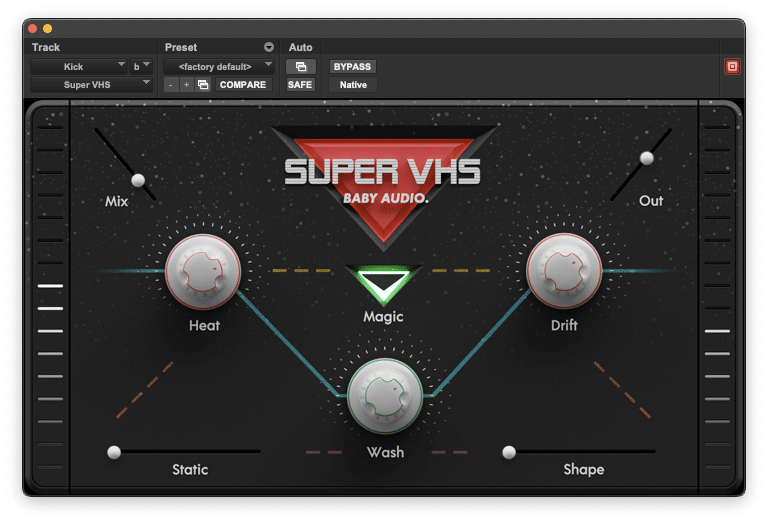Click the Shape label text
Viewport: 768px width, 523px height.
point(583,469)
